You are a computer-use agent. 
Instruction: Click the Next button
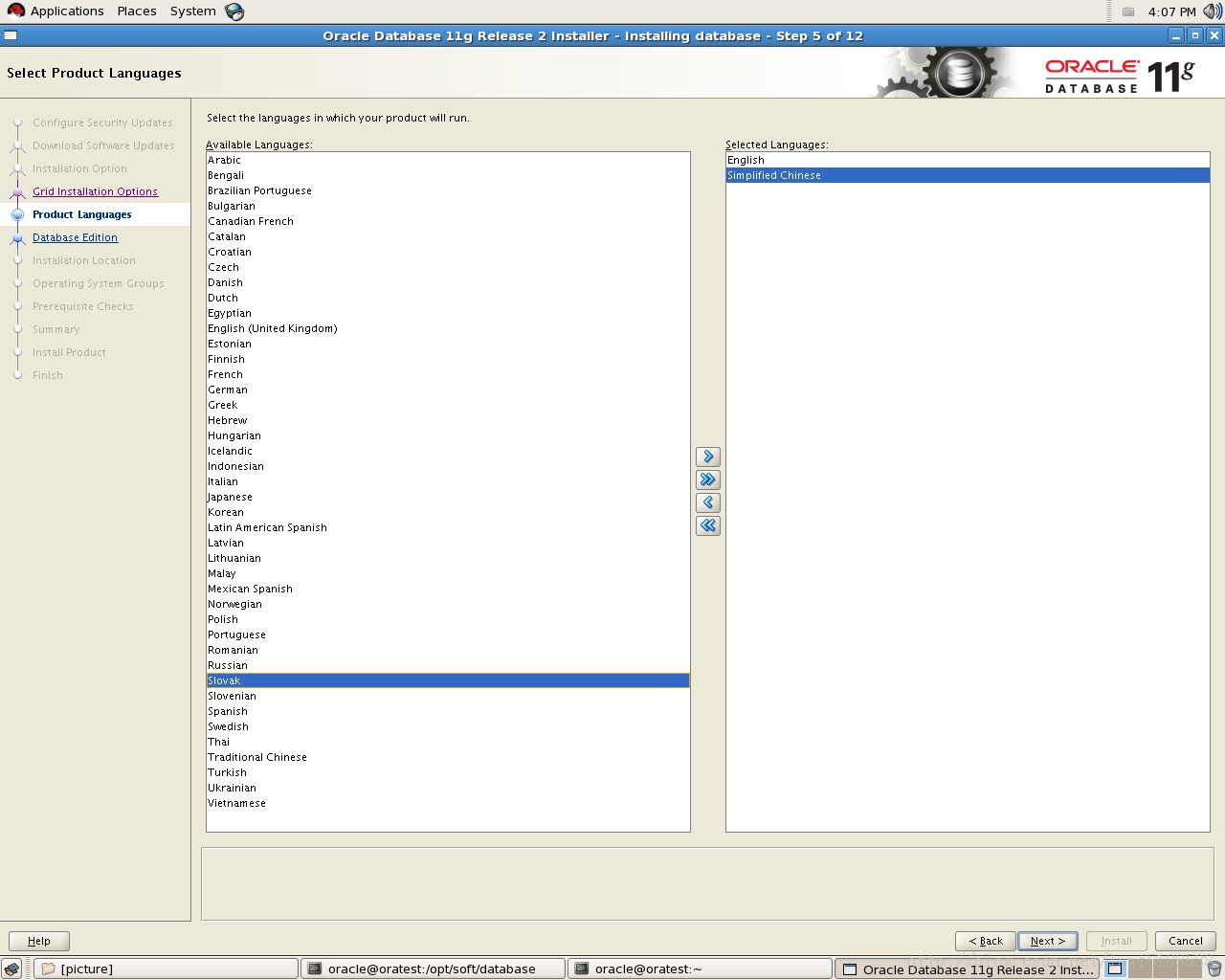(1048, 941)
